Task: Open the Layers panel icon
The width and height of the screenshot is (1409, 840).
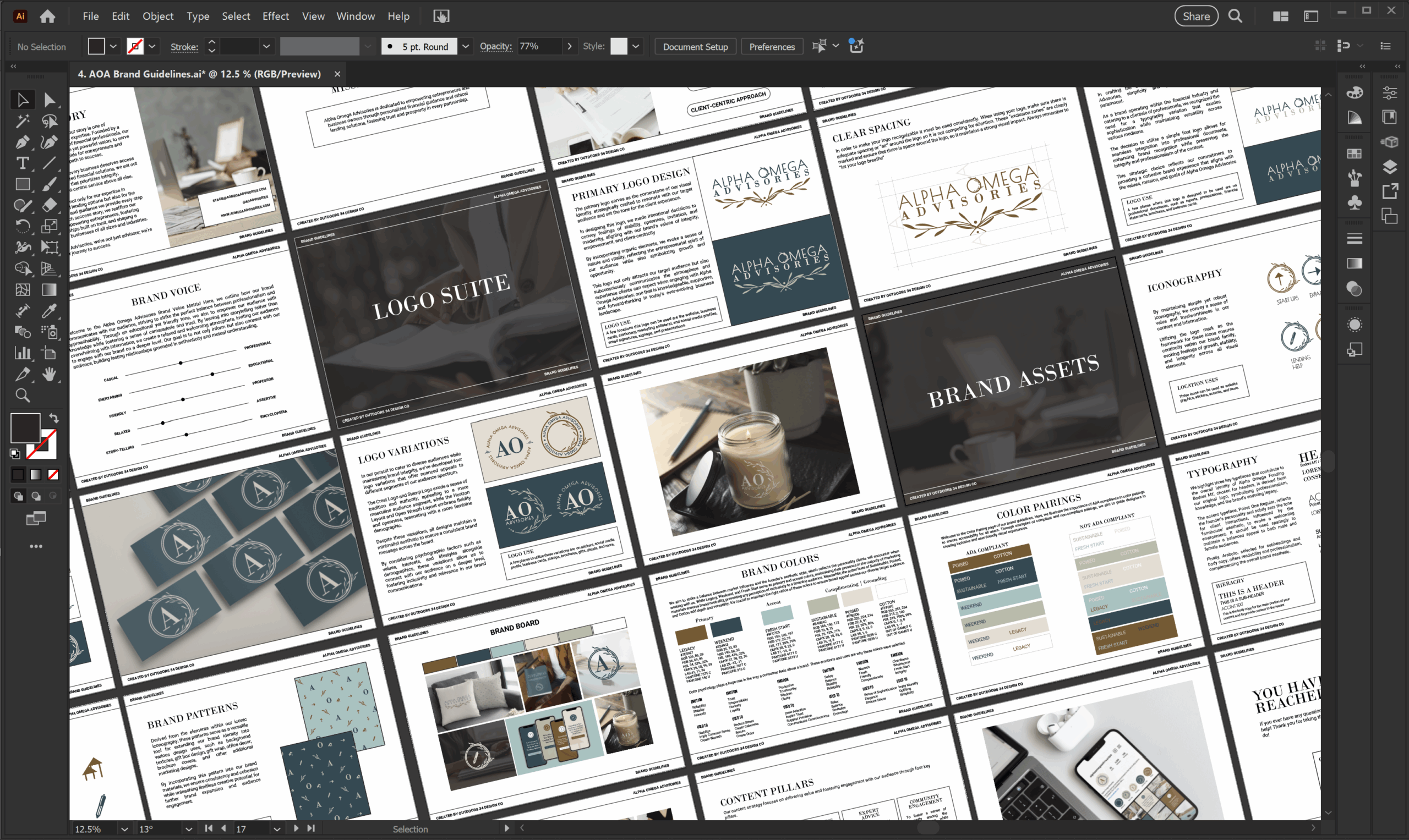Action: [x=1389, y=167]
